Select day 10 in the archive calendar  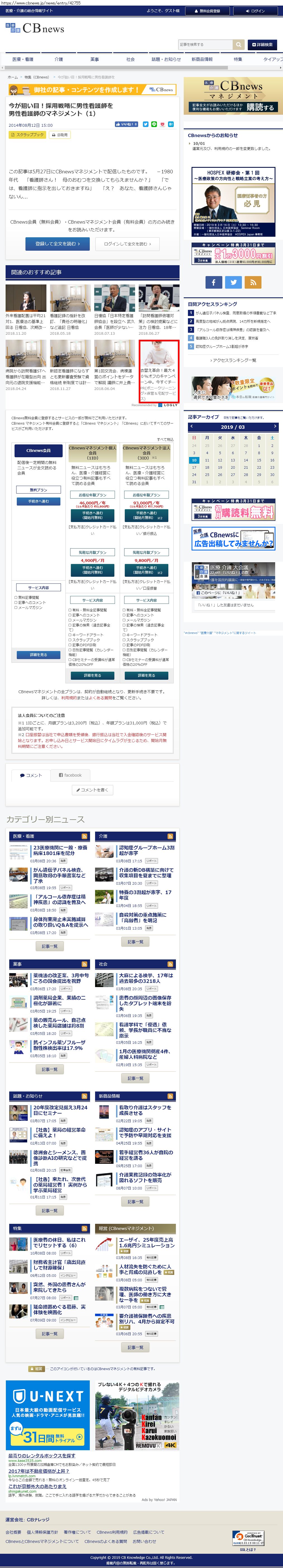pyautogui.click(x=194, y=460)
